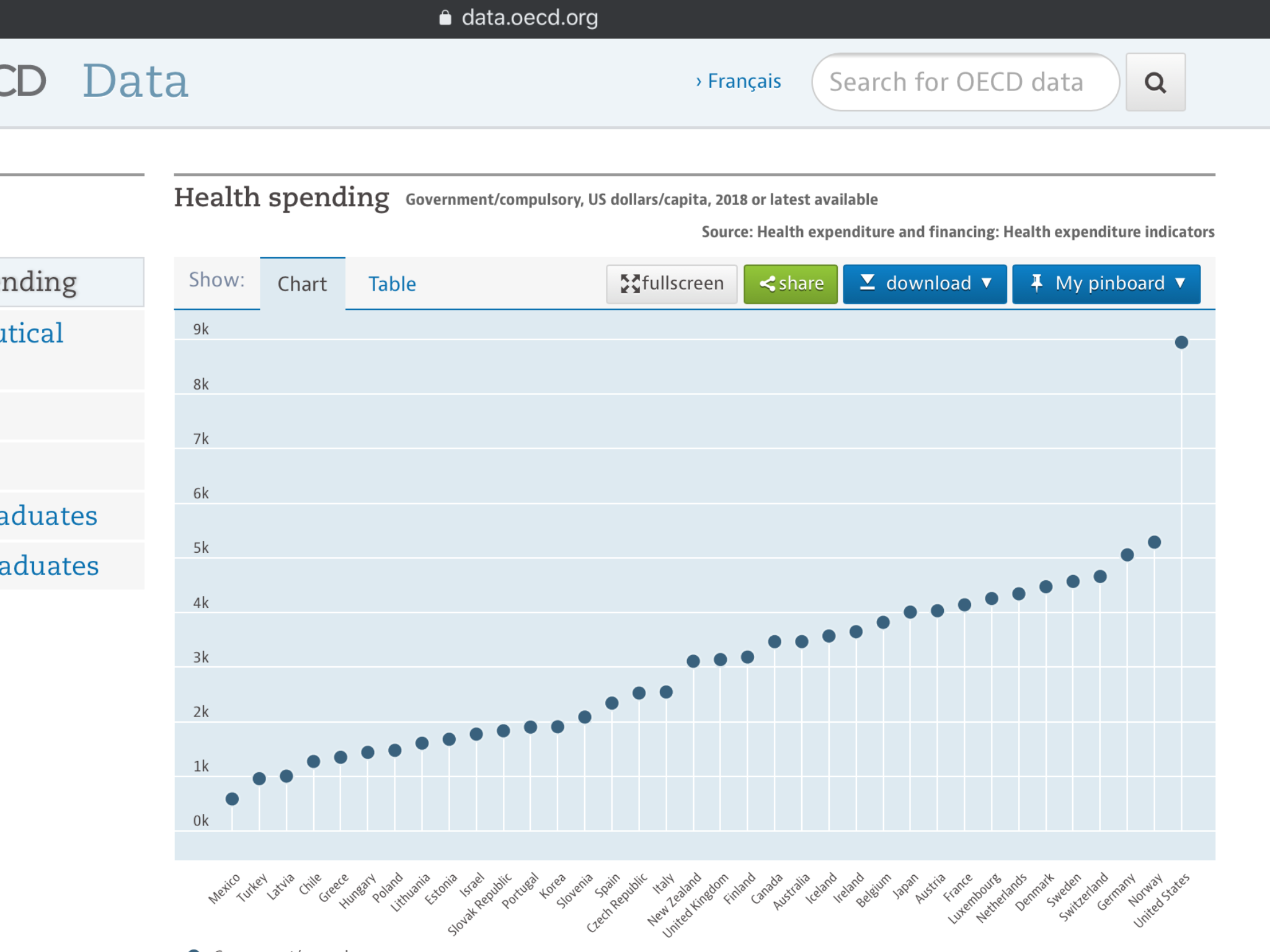
Task: Click the United States axis label
Action: coord(1161,900)
